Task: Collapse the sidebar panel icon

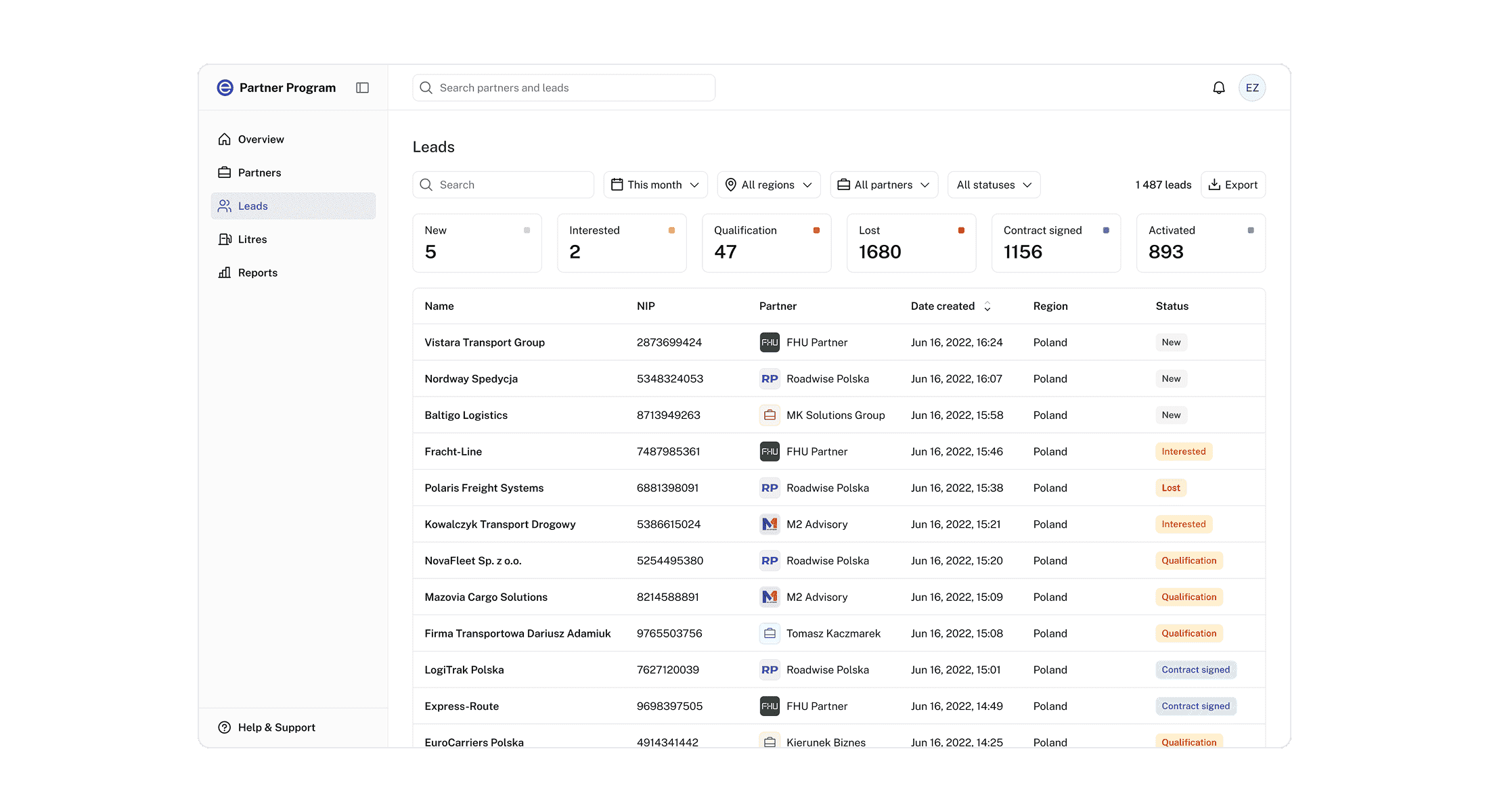Action: [x=363, y=88]
